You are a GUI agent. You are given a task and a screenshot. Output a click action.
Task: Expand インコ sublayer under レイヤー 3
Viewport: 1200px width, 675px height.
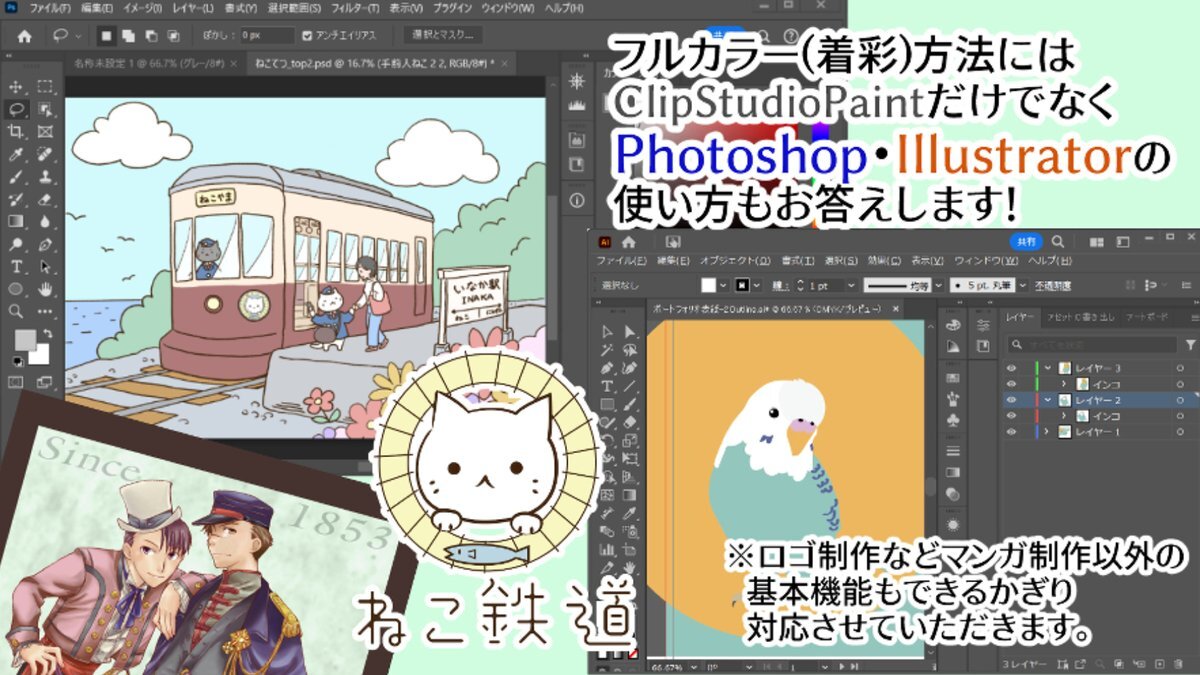1063,383
